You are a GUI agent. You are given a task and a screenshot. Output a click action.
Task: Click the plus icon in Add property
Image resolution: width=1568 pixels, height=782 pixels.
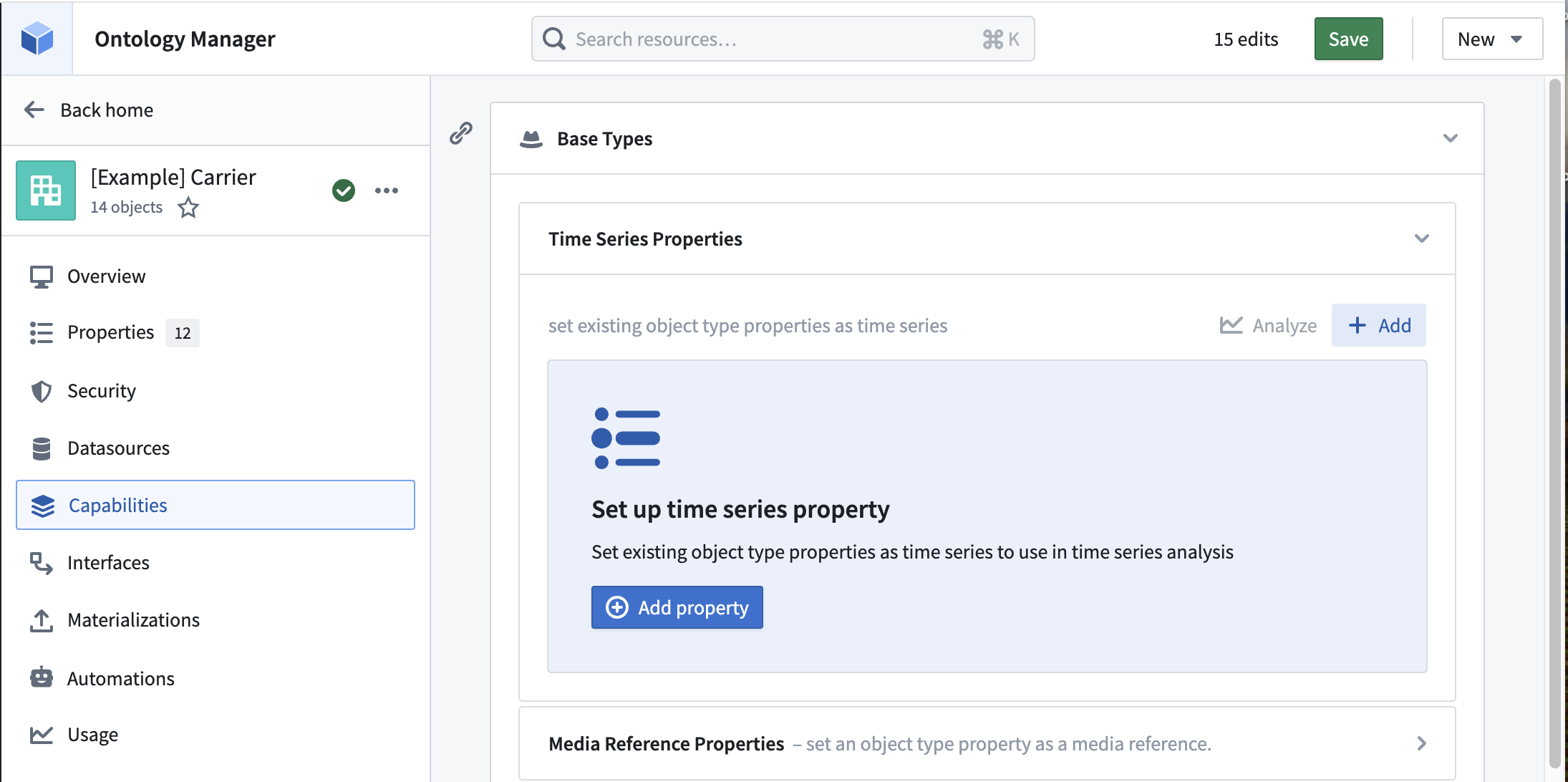pos(617,607)
